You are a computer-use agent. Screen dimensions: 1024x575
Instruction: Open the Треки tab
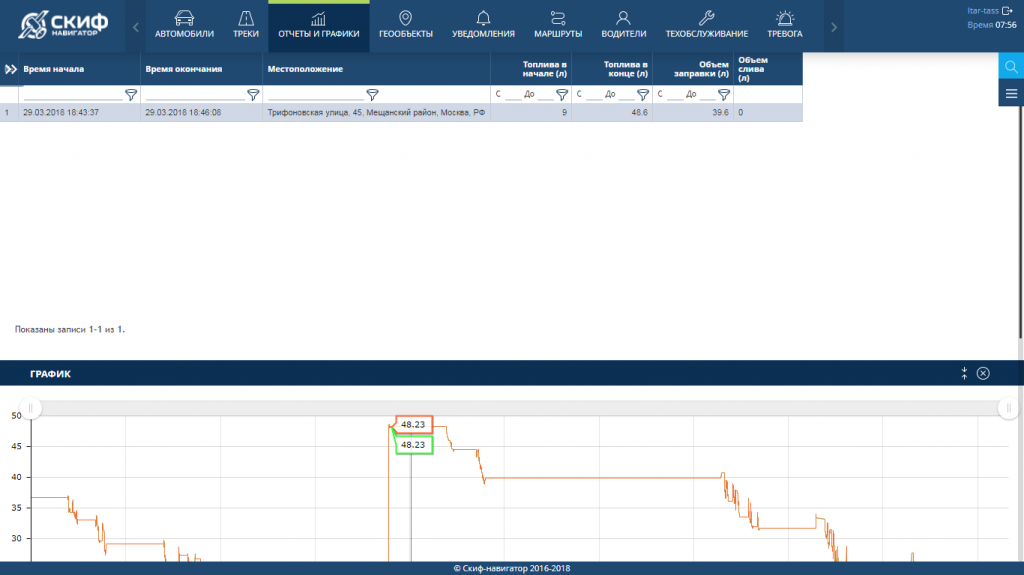(x=246, y=26)
